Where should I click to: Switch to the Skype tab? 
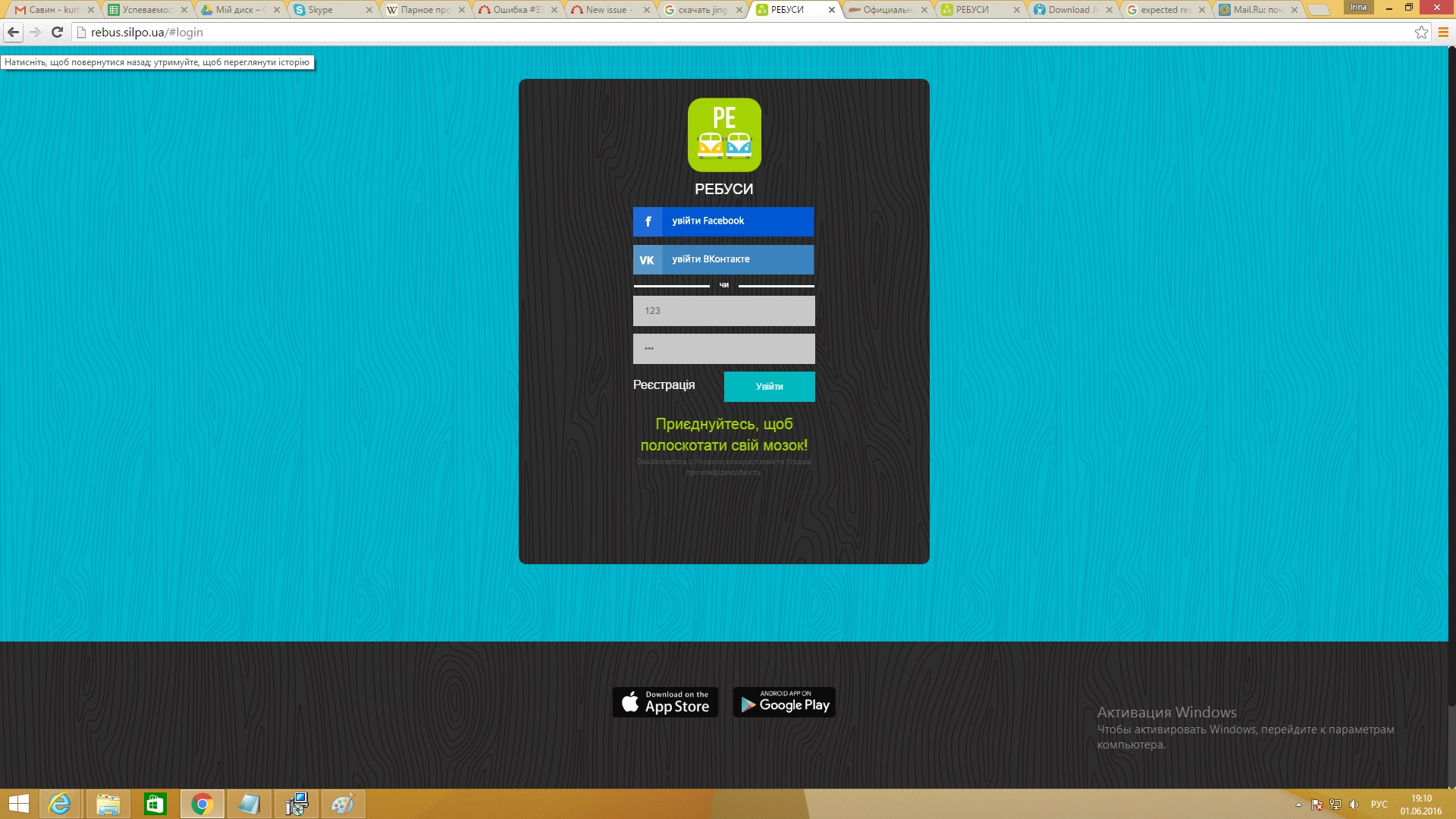point(326,10)
